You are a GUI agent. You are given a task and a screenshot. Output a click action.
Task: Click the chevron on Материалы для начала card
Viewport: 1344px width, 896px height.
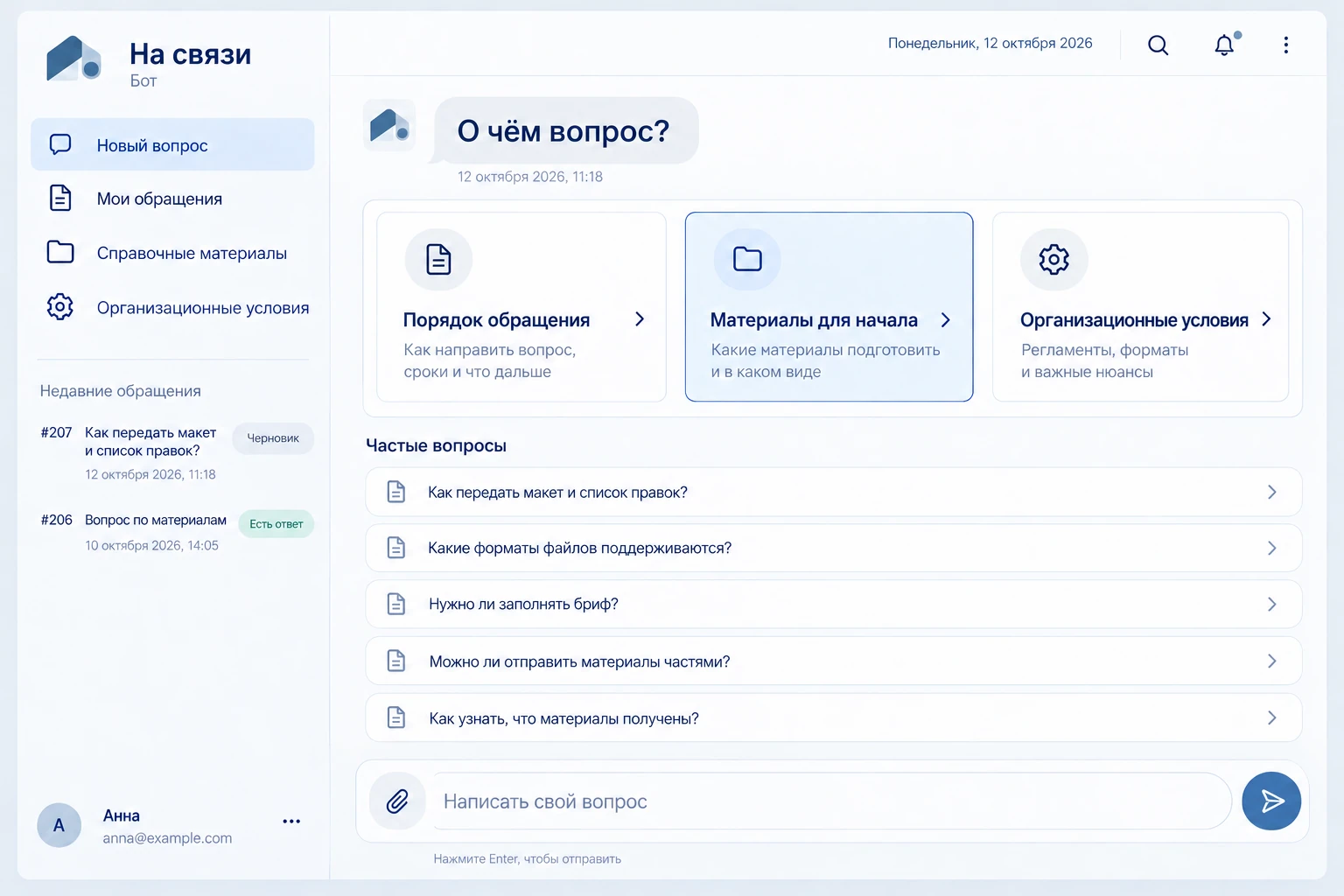(946, 320)
